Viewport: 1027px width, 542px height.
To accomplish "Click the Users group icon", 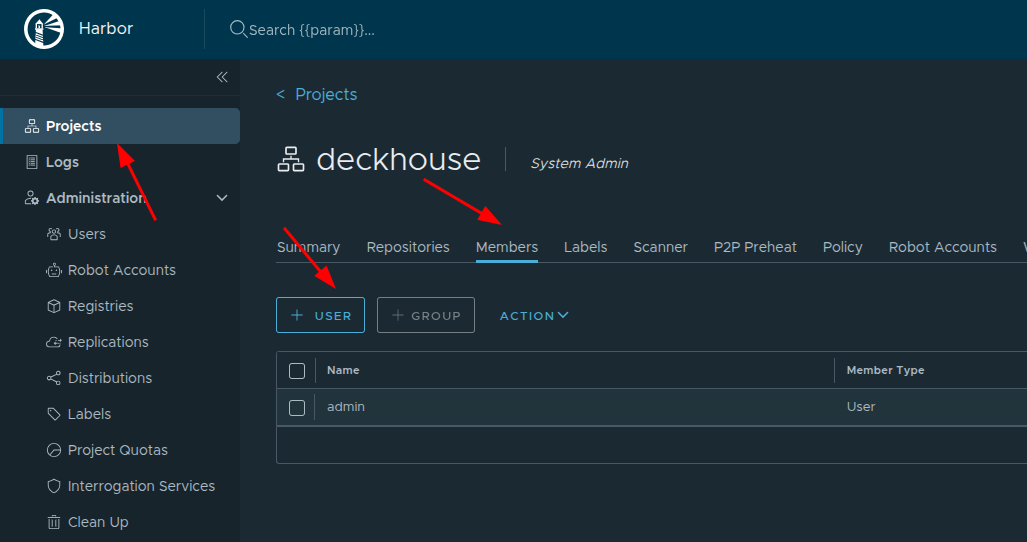I will click(x=54, y=234).
